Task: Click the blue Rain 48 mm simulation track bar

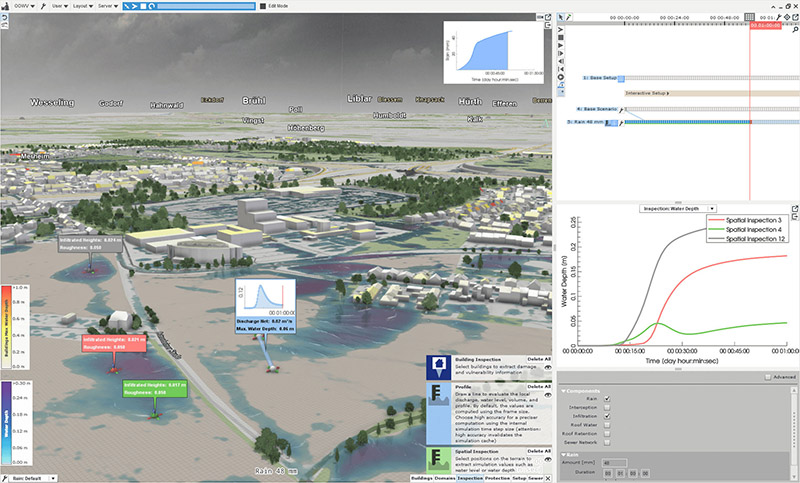Action: (687, 122)
